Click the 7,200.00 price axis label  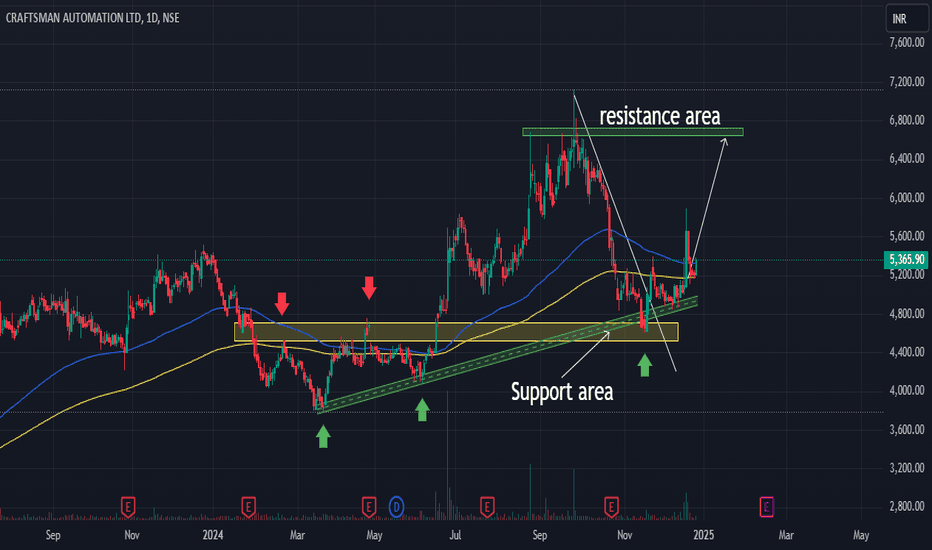(906, 81)
